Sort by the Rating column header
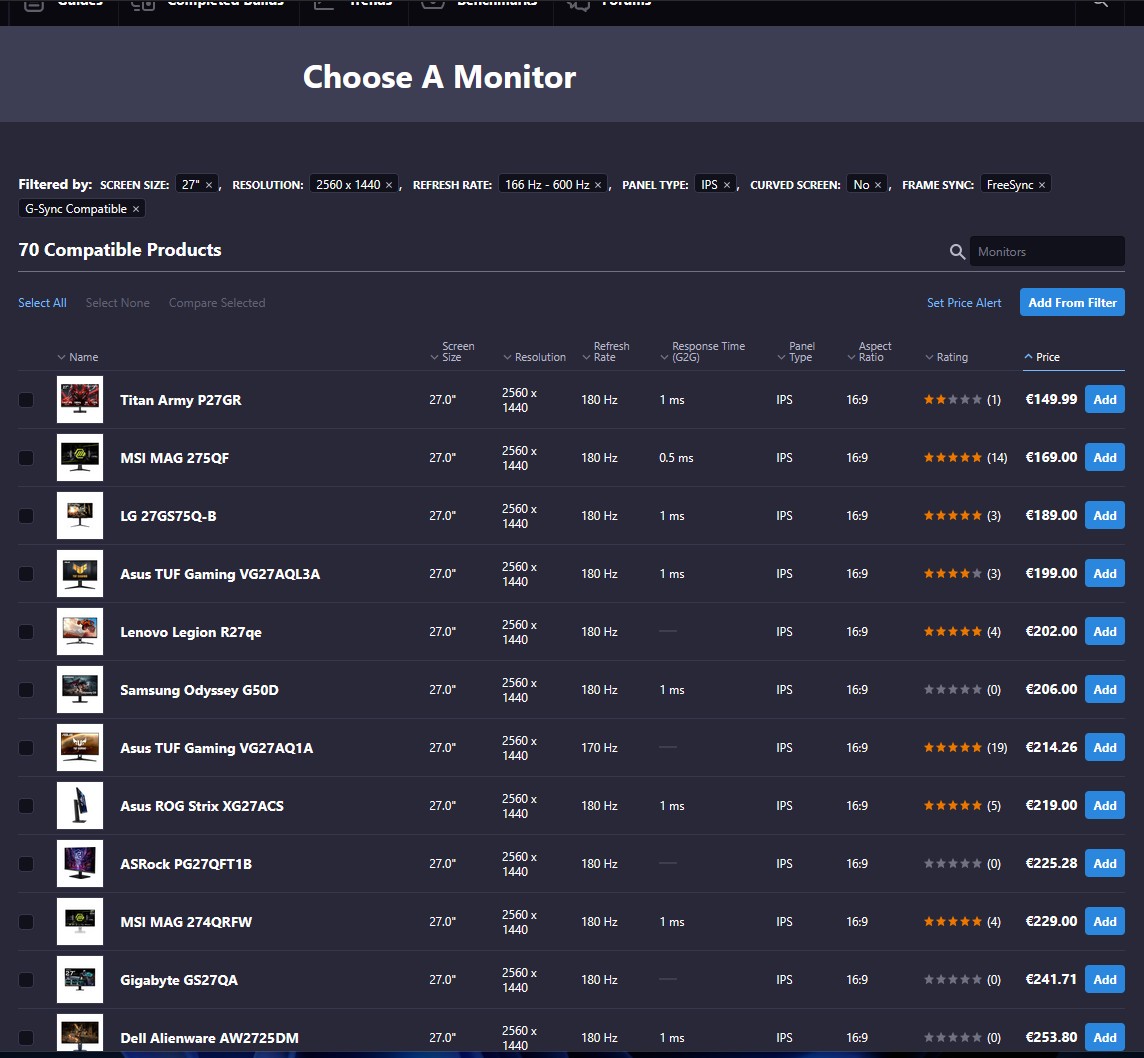The height and width of the screenshot is (1058, 1144). click(x=947, y=358)
